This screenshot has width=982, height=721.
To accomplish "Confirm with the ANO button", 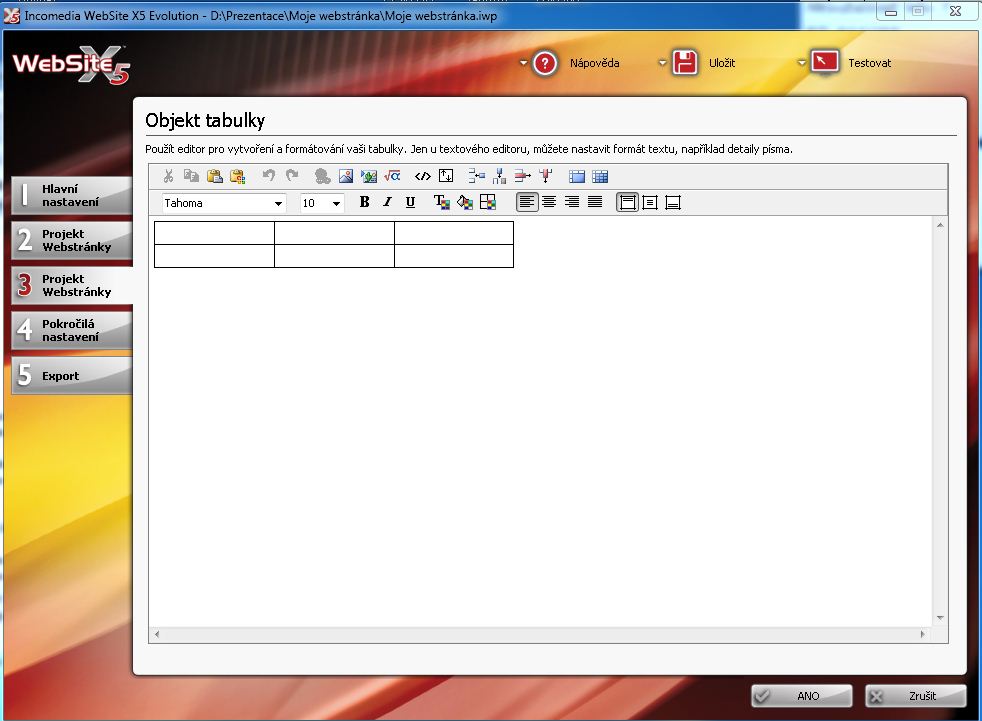I will (801, 696).
